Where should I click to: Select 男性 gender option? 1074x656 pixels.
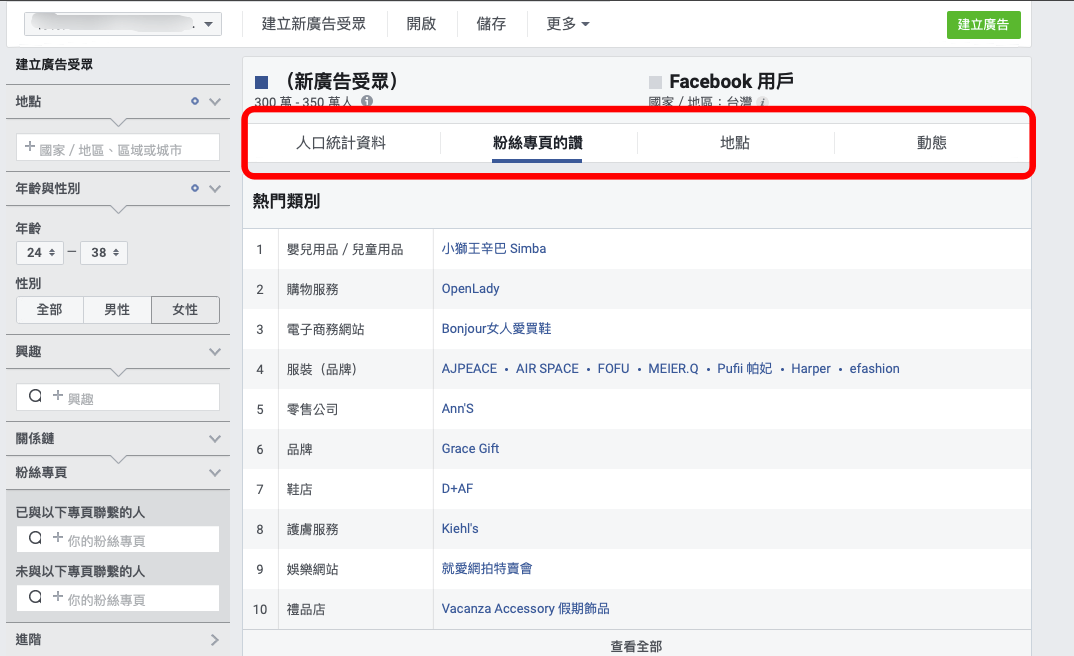pos(117,310)
